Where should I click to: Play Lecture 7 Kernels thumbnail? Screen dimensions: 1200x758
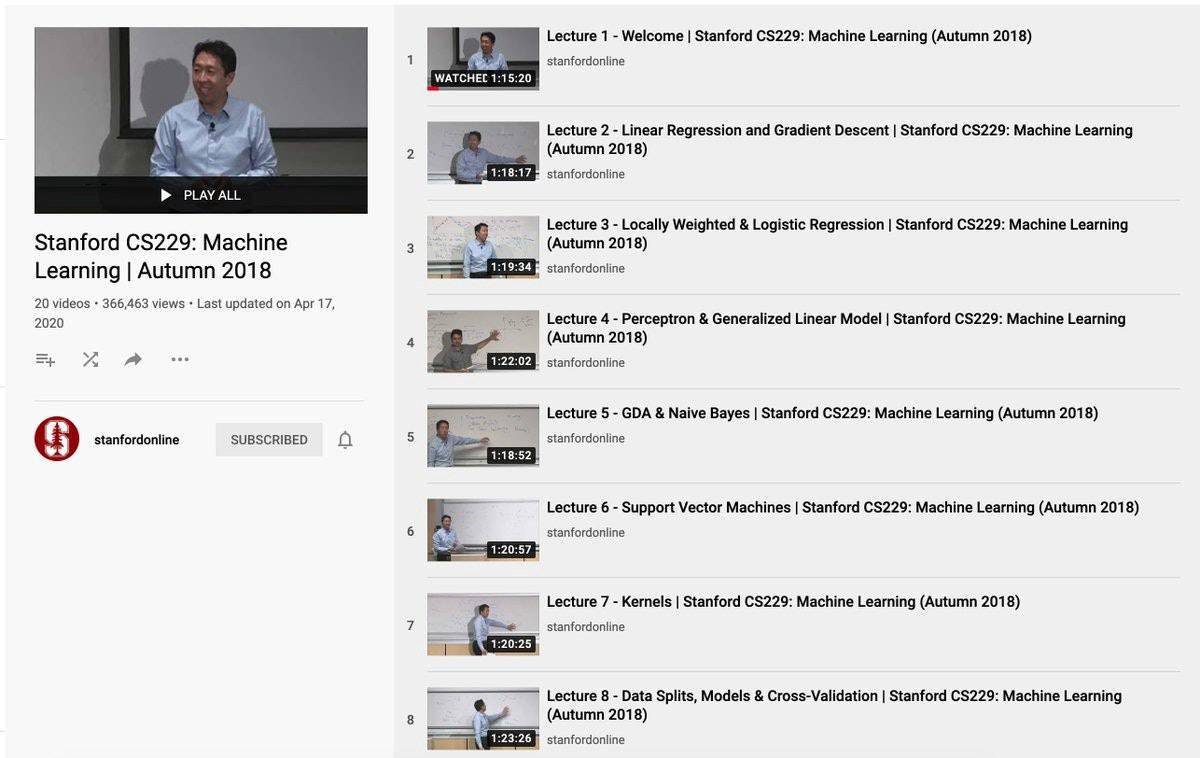tap(483, 624)
